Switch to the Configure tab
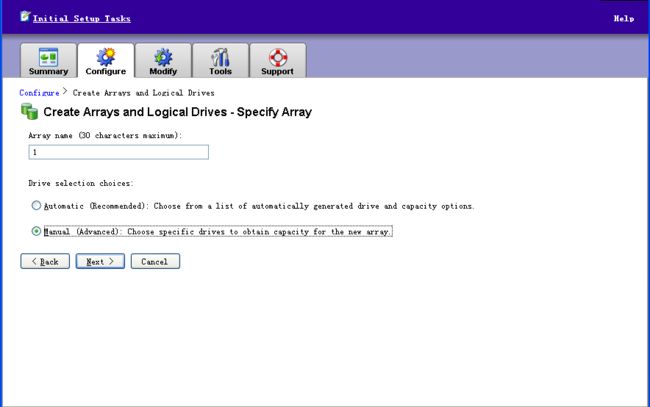The height and width of the screenshot is (407, 650). (x=106, y=61)
